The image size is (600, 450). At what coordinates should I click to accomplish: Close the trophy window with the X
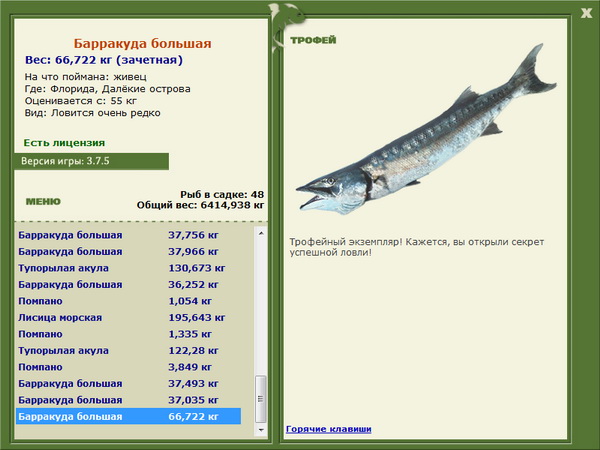coord(586,13)
